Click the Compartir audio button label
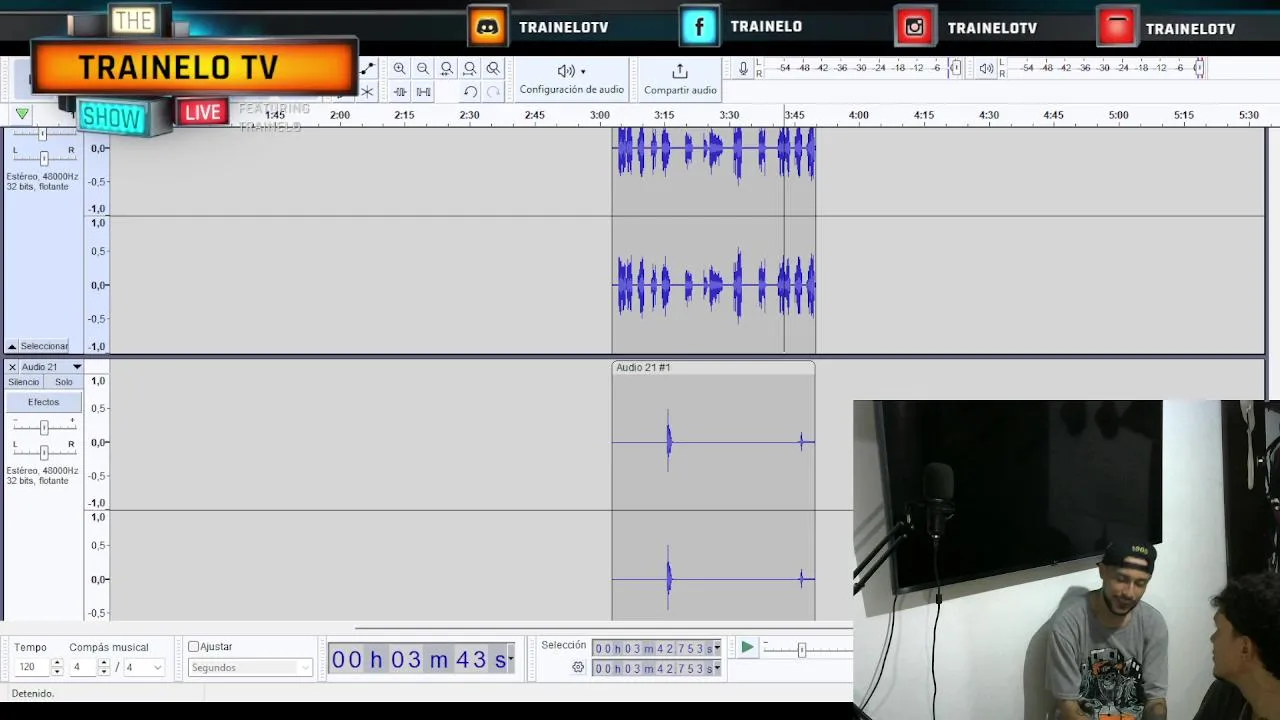This screenshot has width=1280, height=720. (x=680, y=90)
